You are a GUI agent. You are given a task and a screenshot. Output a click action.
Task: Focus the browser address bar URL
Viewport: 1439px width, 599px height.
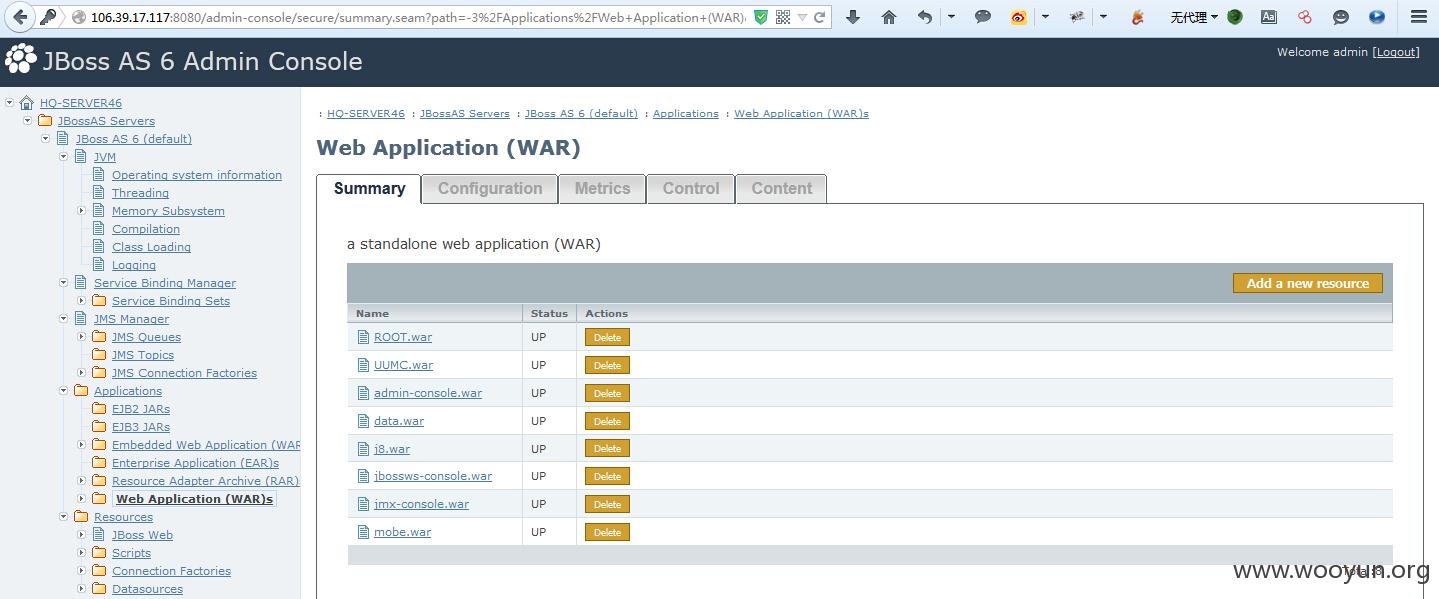point(418,17)
